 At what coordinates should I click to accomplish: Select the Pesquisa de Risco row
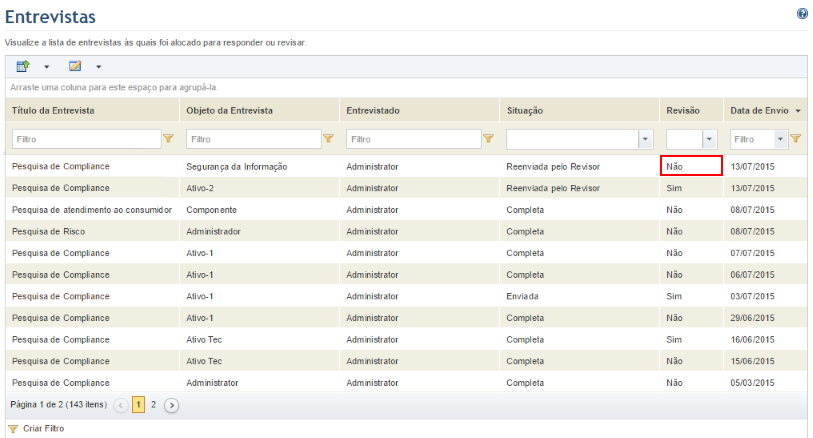(406, 231)
